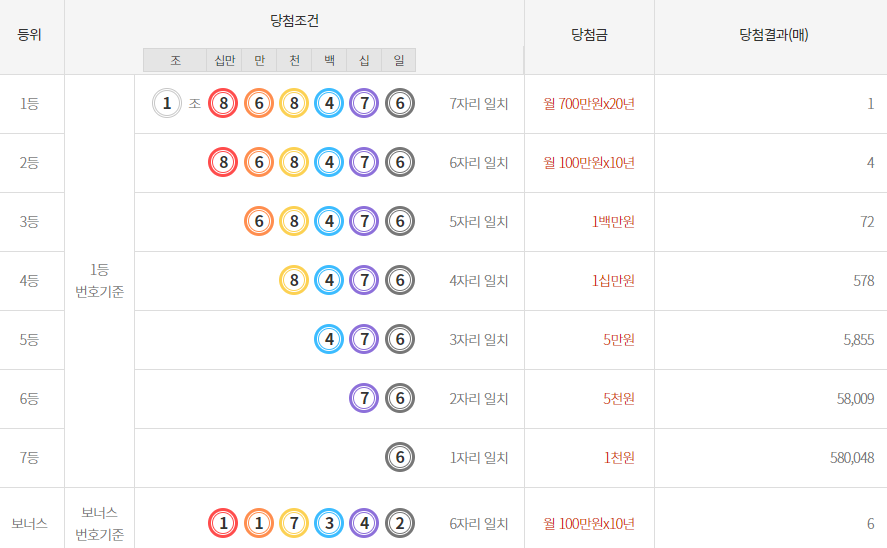Click the result count 5,855
The height and width of the screenshot is (548, 887).
click(x=859, y=340)
